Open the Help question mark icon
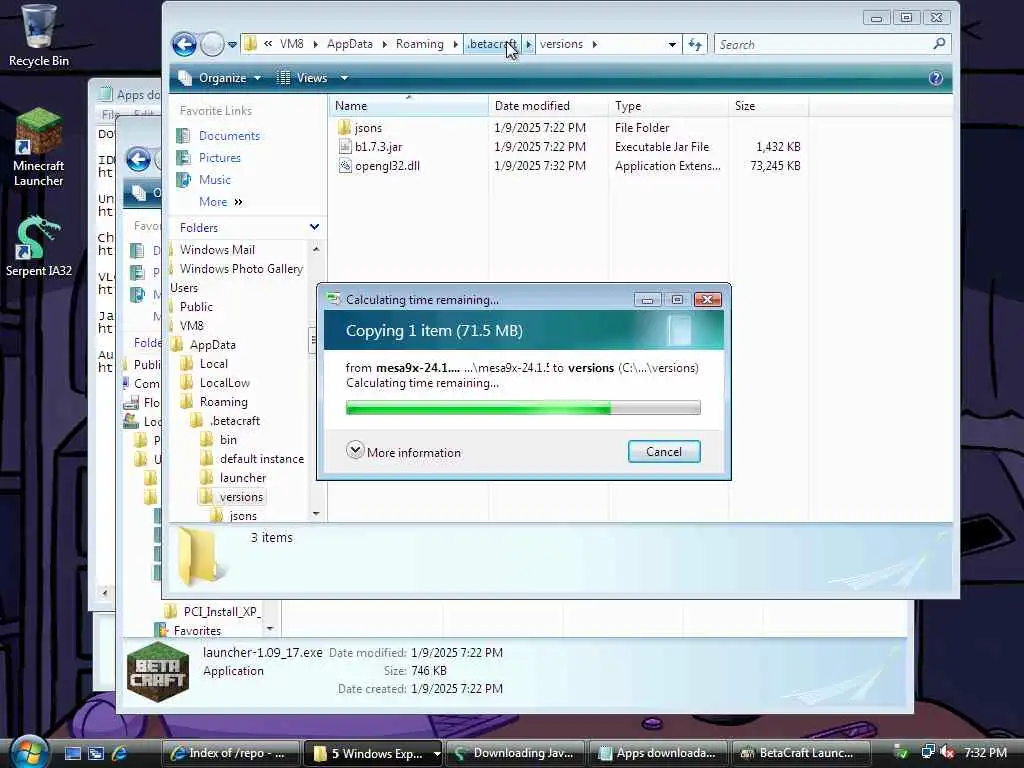1024x768 pixels. (x=935, y=78)
